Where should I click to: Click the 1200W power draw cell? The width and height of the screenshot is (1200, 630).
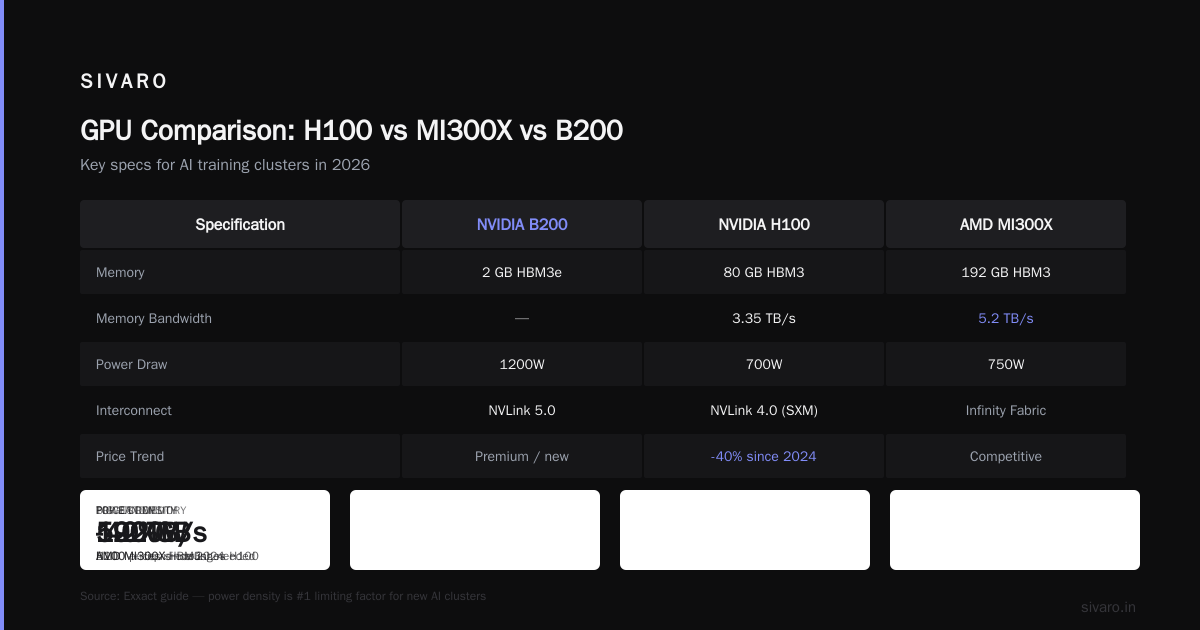522,364
